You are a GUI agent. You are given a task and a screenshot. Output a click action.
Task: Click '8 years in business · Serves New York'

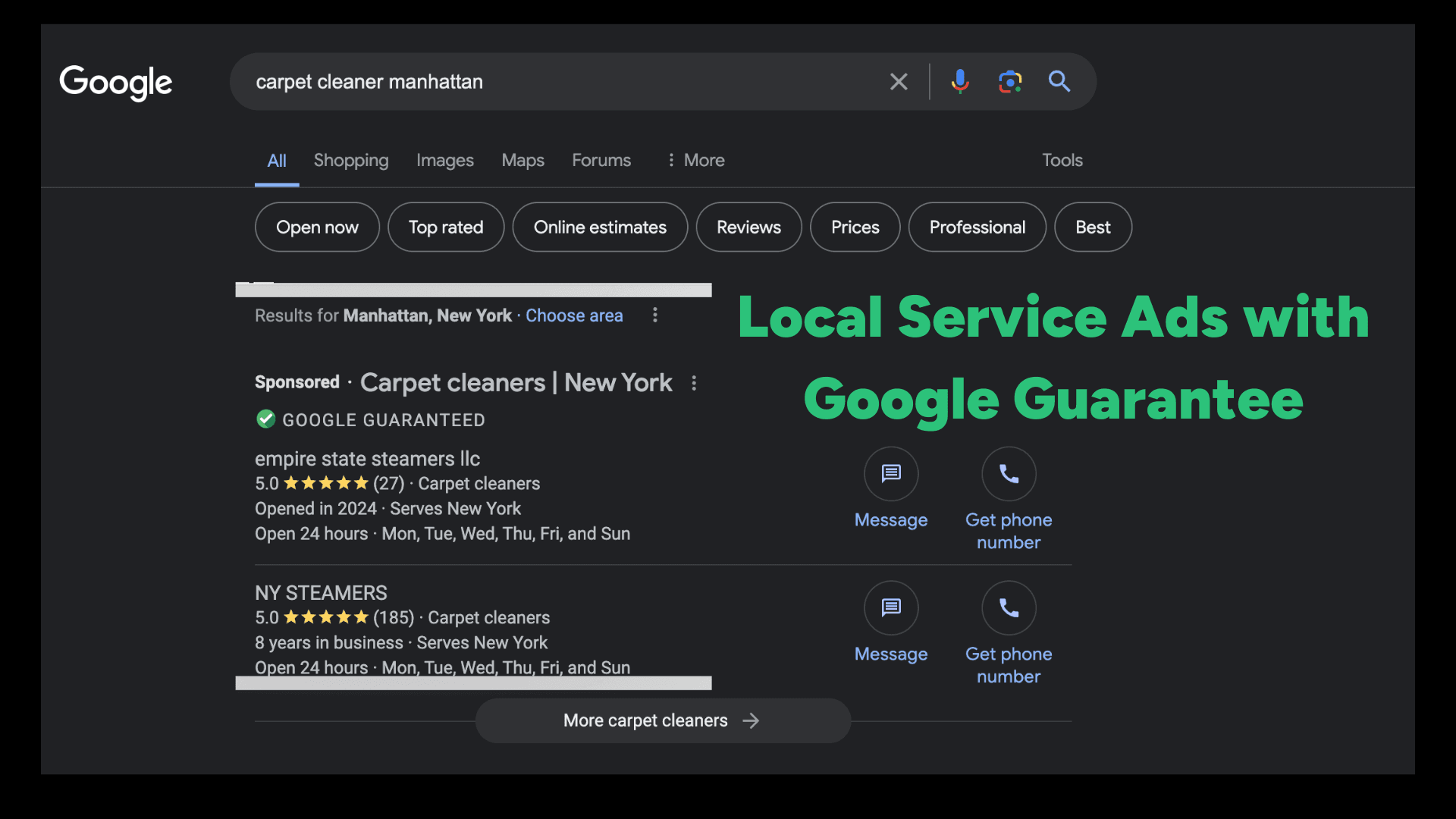point(401,643)
